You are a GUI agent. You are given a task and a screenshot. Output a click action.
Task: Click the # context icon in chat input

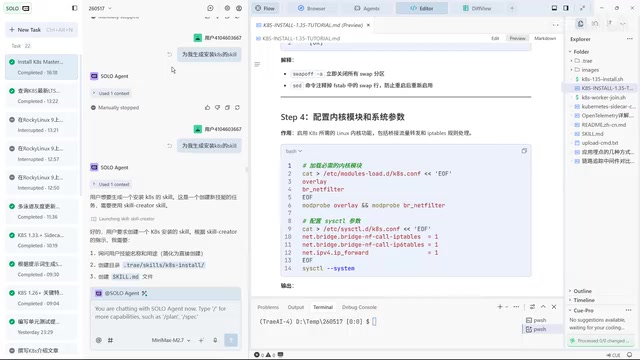(x=110, y=340)
